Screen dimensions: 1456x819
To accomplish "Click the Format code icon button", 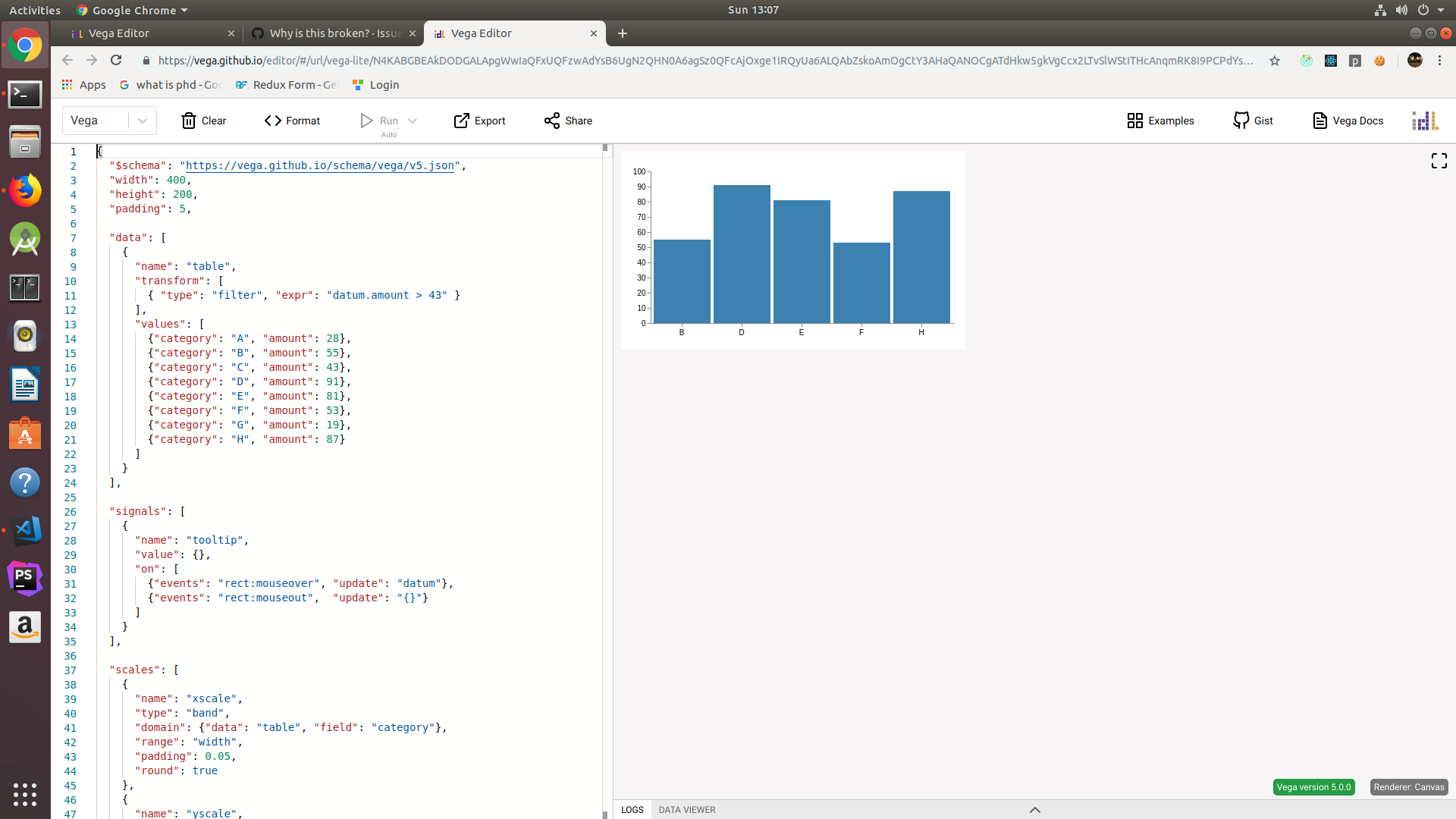I will click(292, 121).
